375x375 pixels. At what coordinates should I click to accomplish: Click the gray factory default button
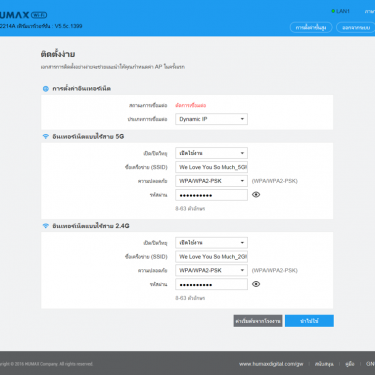coord(258,321)
